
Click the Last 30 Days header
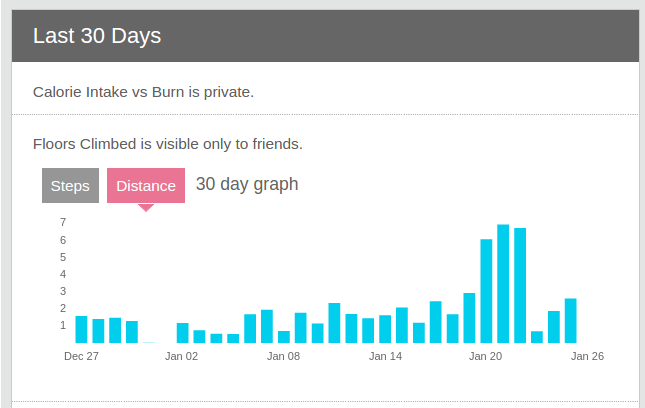click(x=97, y=36)
